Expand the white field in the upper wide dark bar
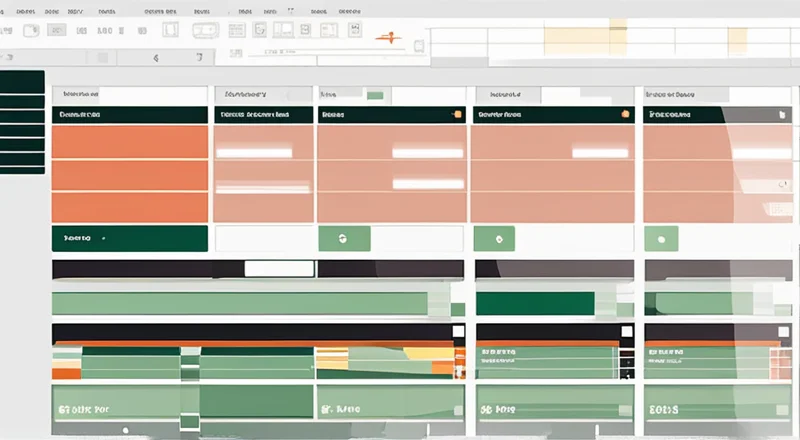This screenshot has width=800, height=440. pyautogui.click(x=279, y=268)
